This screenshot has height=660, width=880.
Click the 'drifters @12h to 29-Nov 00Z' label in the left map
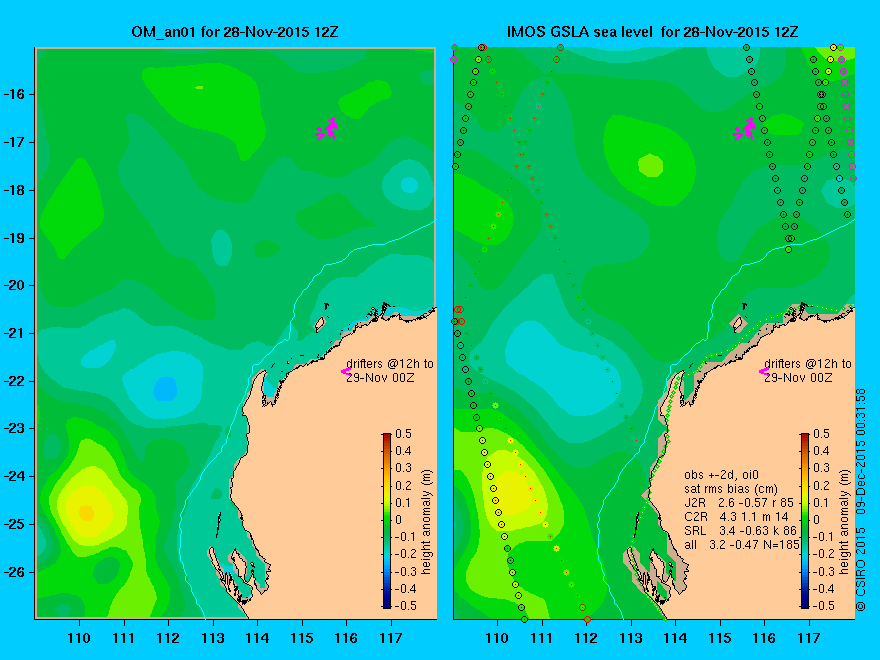pos(389,370)
